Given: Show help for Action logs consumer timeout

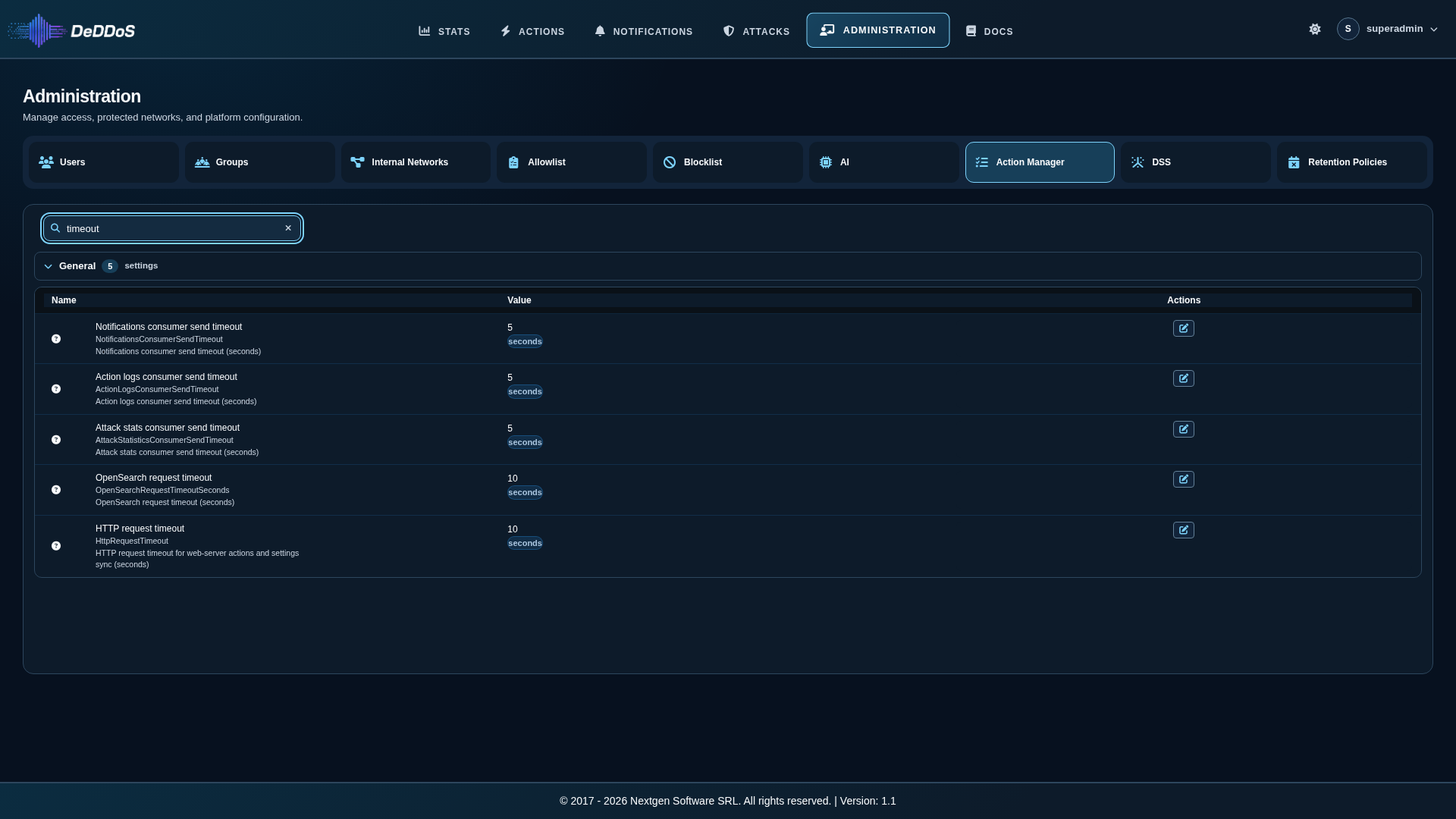Looking at the screenshot, I should pos(56,389).
